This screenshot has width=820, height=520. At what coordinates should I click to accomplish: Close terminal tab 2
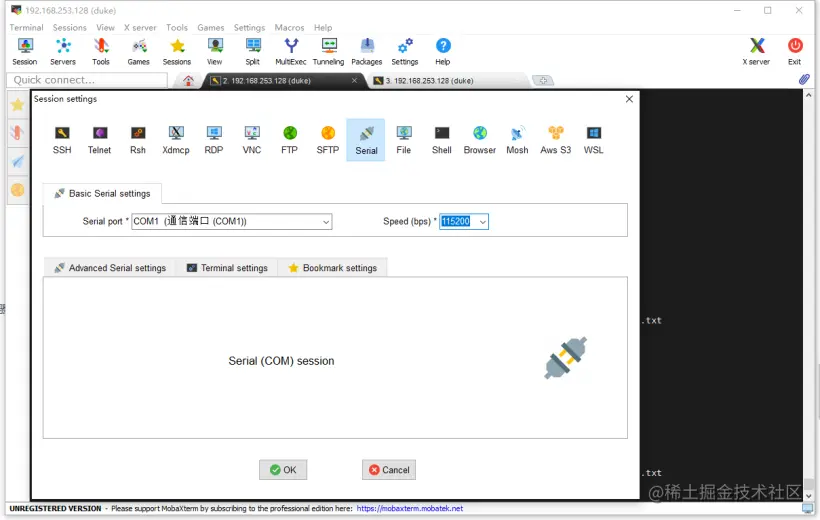click(x=354, y=80)
